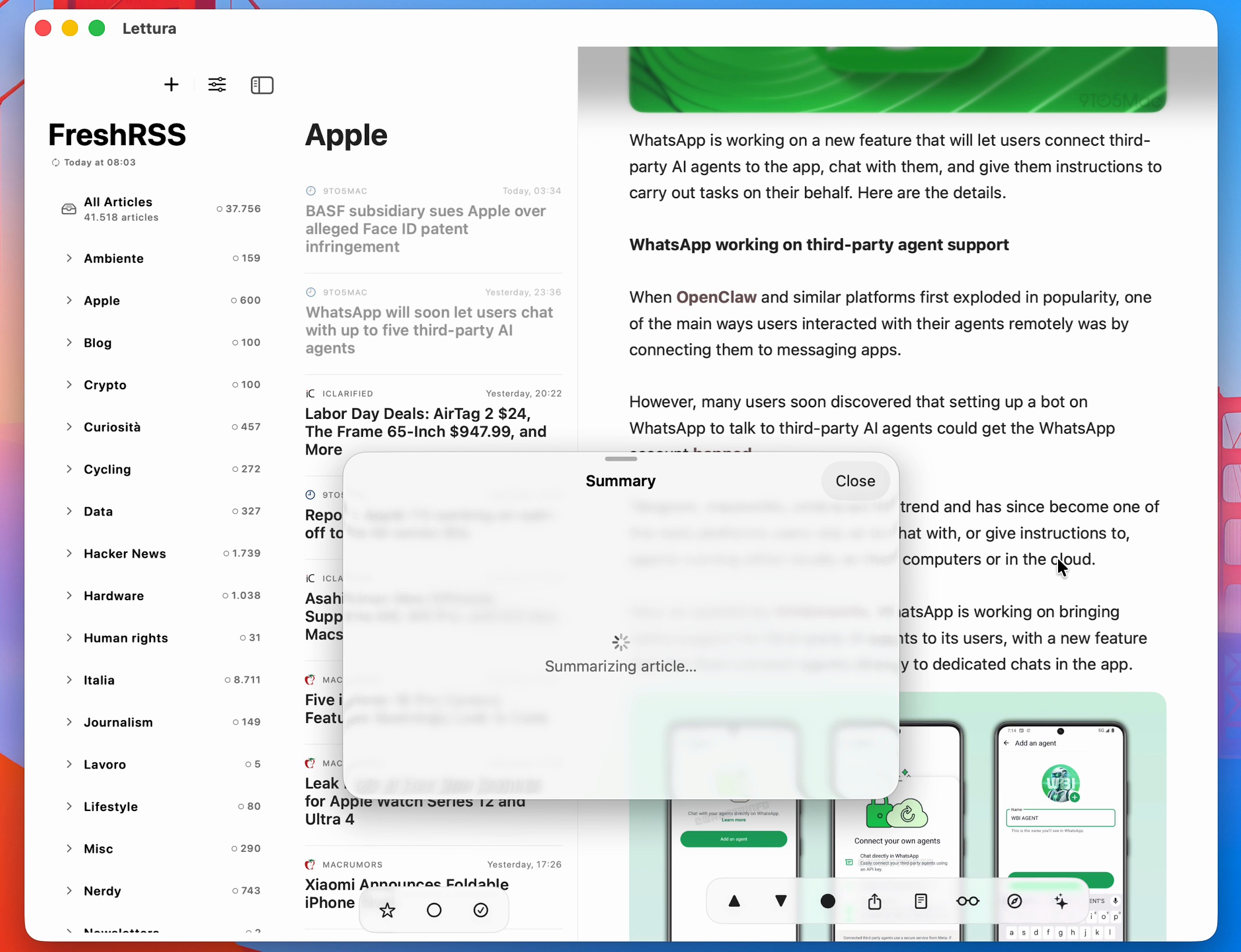Star the article with the star icon
The height and width of the screenshot is (952, 1241).
387,910
